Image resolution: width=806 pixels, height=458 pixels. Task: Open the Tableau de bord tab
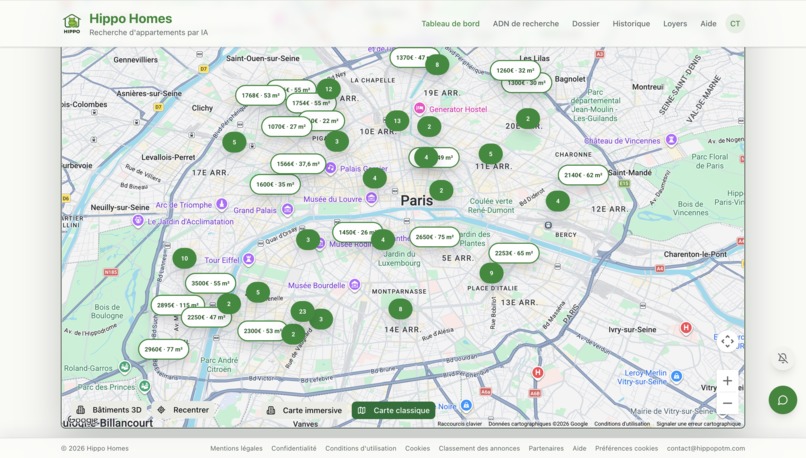click(450, 24)
